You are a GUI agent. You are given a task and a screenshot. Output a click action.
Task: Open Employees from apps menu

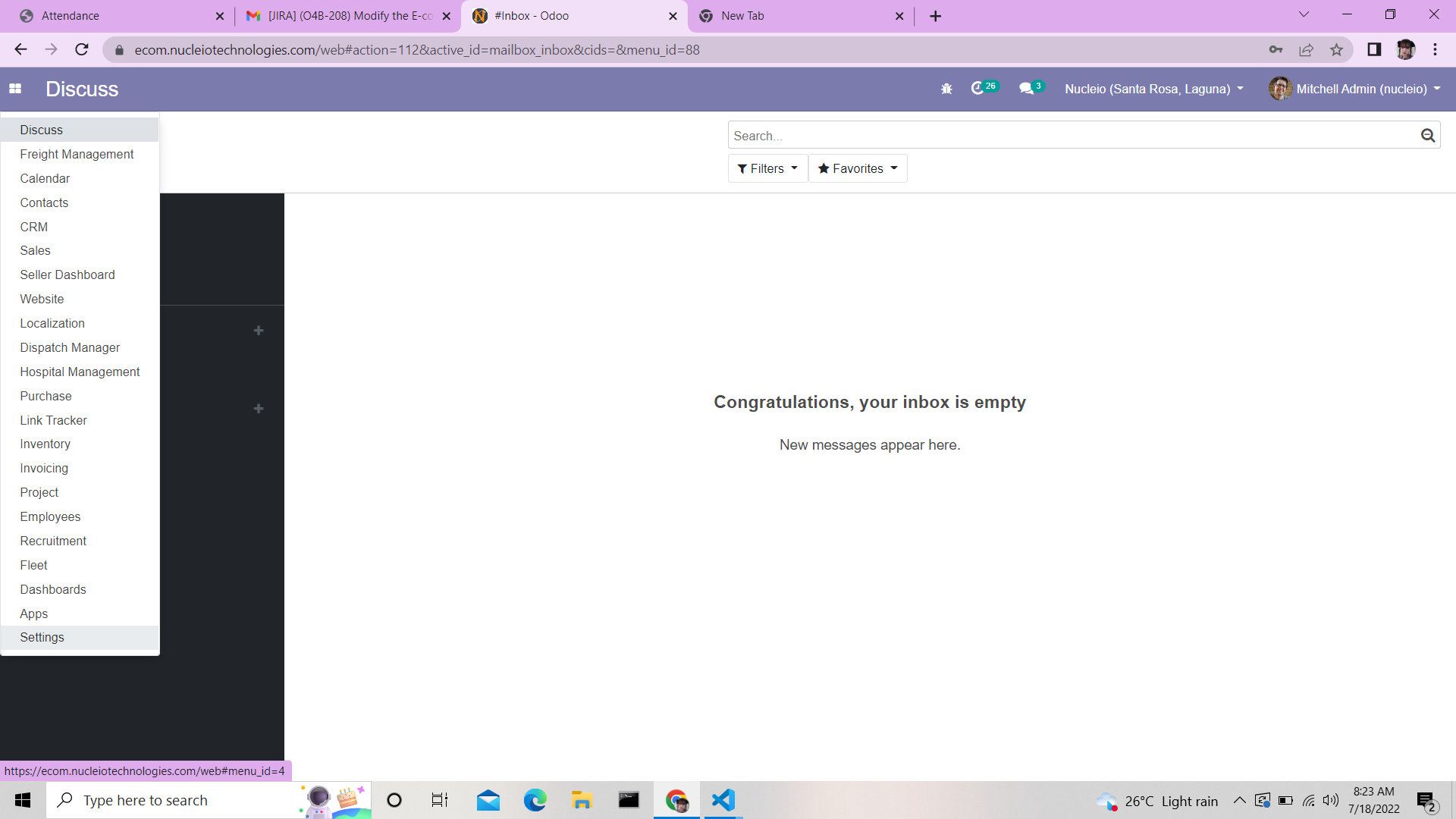coord(80,516)
